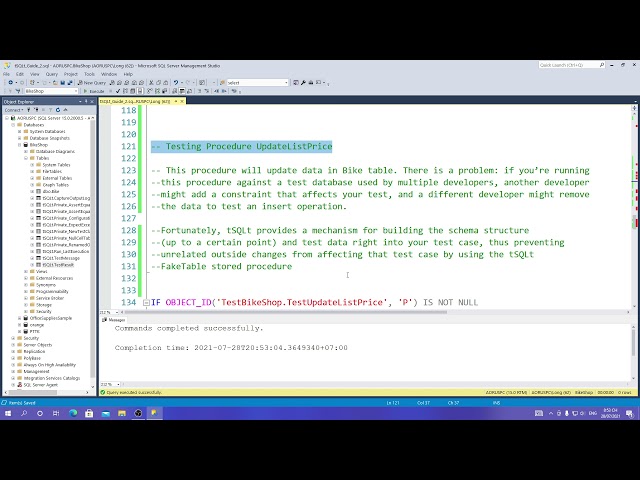This screenshot has height=480, width=640.
Task: Click the Cut scissors icon
Action: tap(151, 82)
